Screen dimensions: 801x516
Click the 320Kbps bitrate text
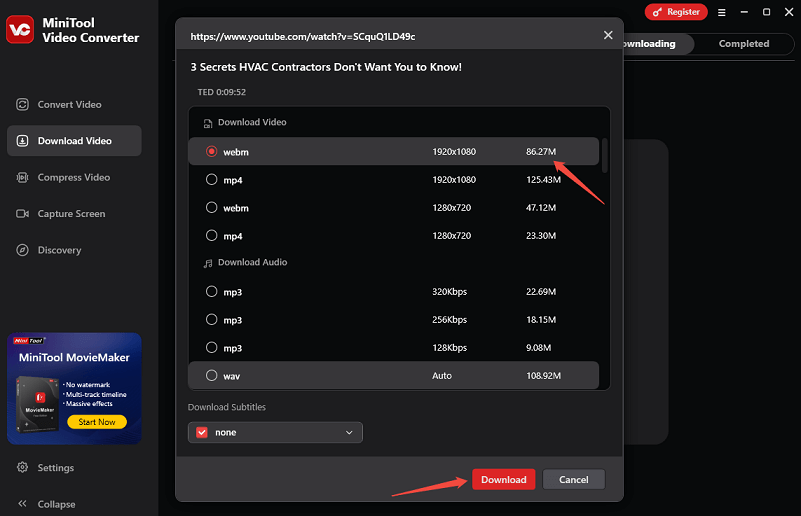coord(450,292)
